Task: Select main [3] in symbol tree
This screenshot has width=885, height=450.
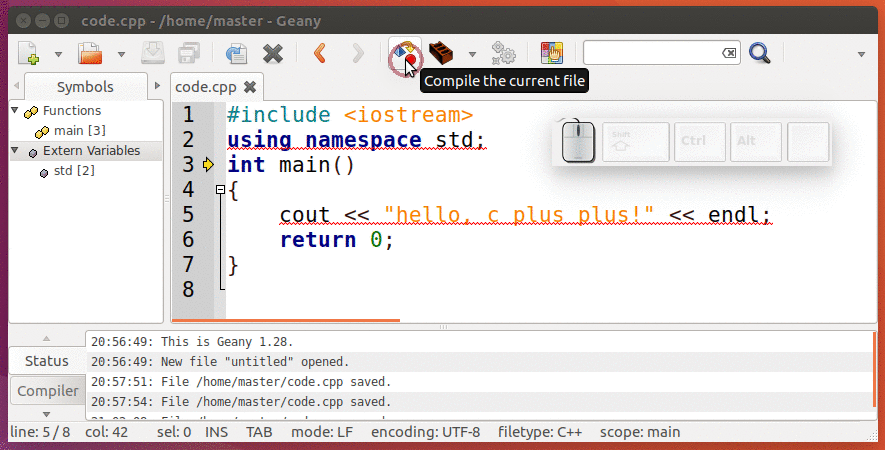Action: (80, 130)
